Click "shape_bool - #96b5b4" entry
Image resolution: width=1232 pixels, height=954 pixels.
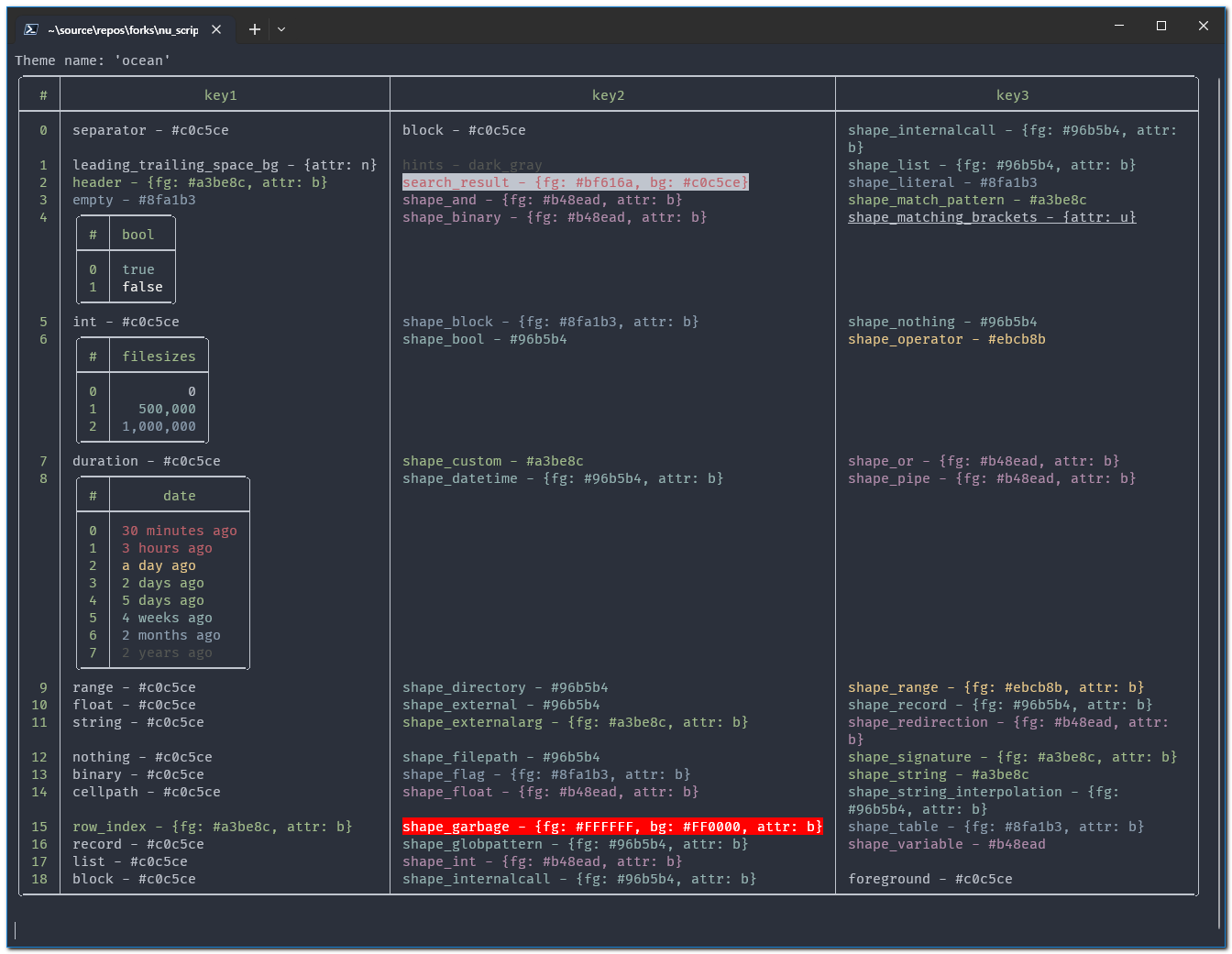point(485,339)
